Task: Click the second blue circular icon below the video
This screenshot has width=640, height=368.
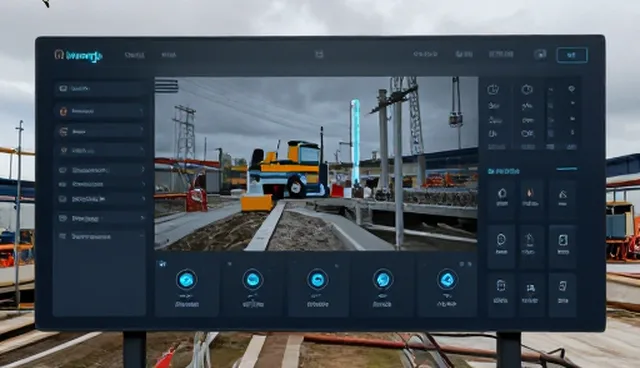Action: point(253,280)
